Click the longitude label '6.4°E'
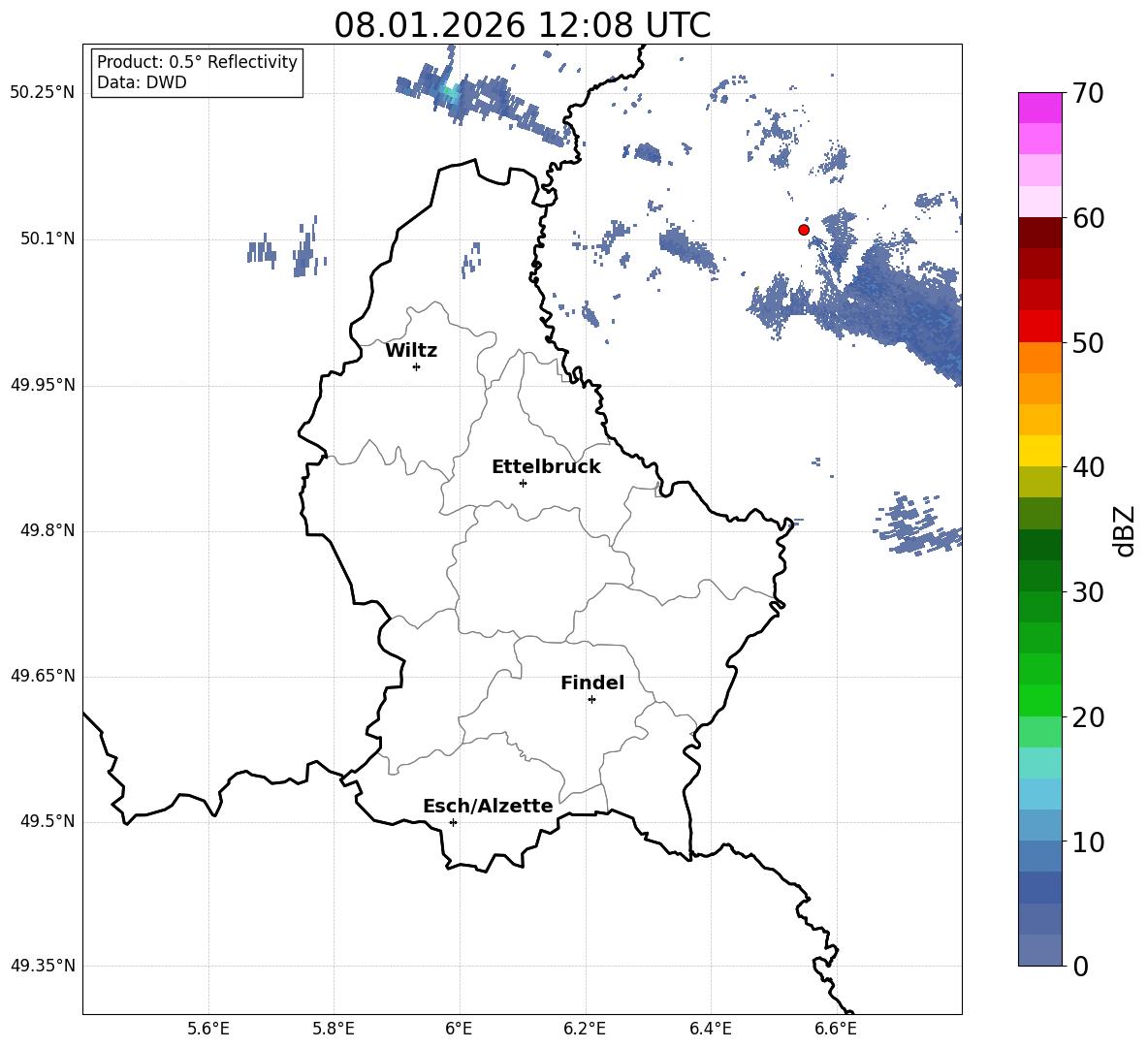 pyautogui.click(x=710, y=1029)
